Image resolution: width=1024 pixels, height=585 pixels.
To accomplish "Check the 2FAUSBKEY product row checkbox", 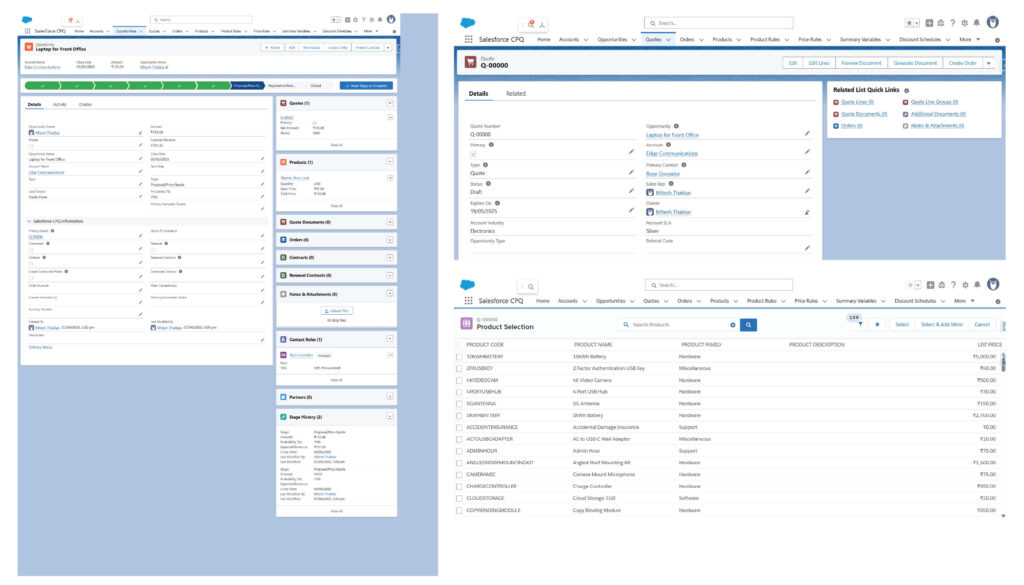I will point(459,369).
